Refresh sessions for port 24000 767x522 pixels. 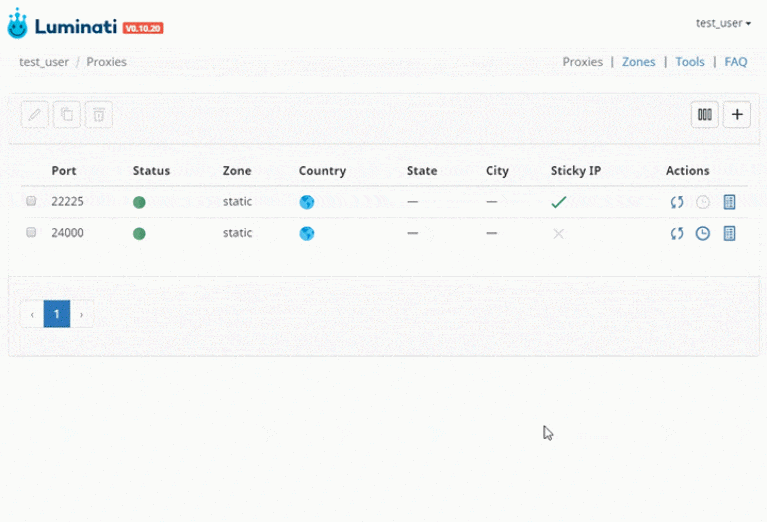(x=677, y=234)
